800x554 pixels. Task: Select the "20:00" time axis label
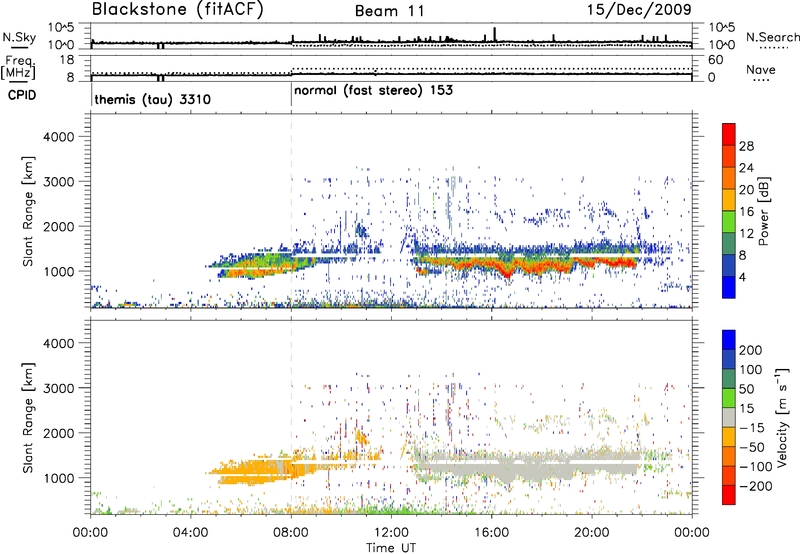591,533
